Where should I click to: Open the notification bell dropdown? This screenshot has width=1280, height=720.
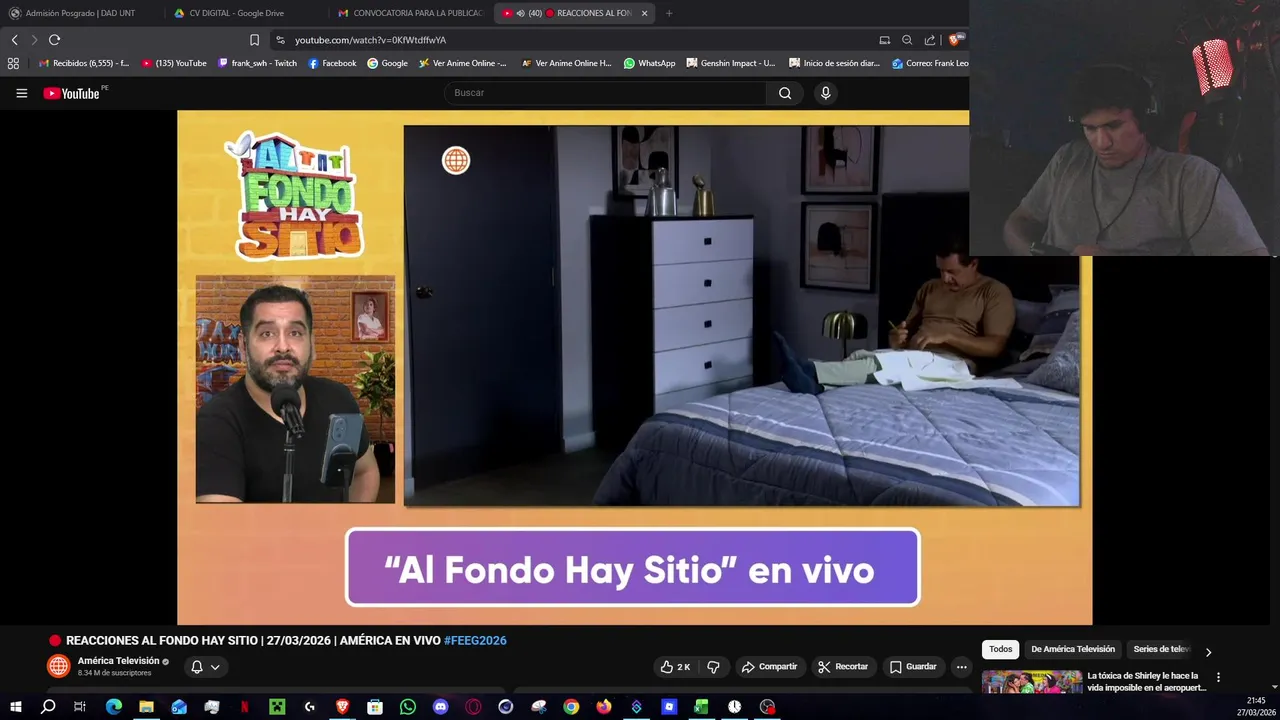click(205, 667)
